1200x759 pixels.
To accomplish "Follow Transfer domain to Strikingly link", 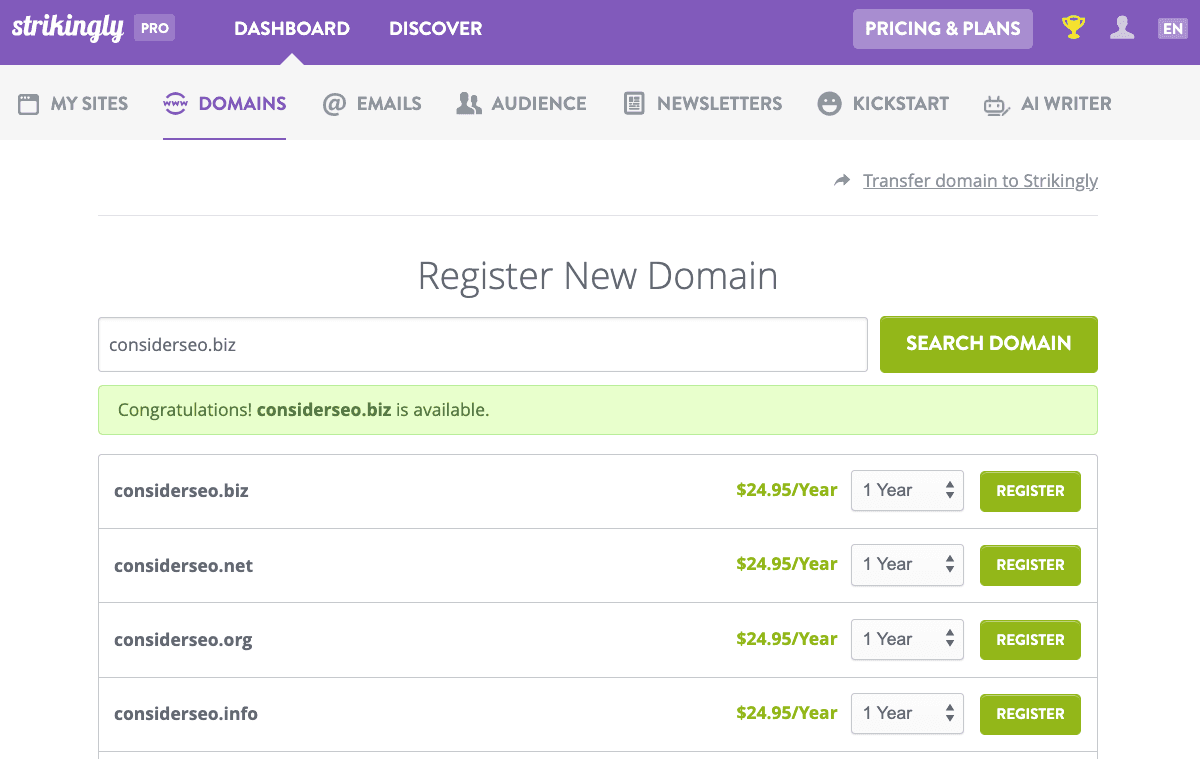I will click(x=980, y=181).
